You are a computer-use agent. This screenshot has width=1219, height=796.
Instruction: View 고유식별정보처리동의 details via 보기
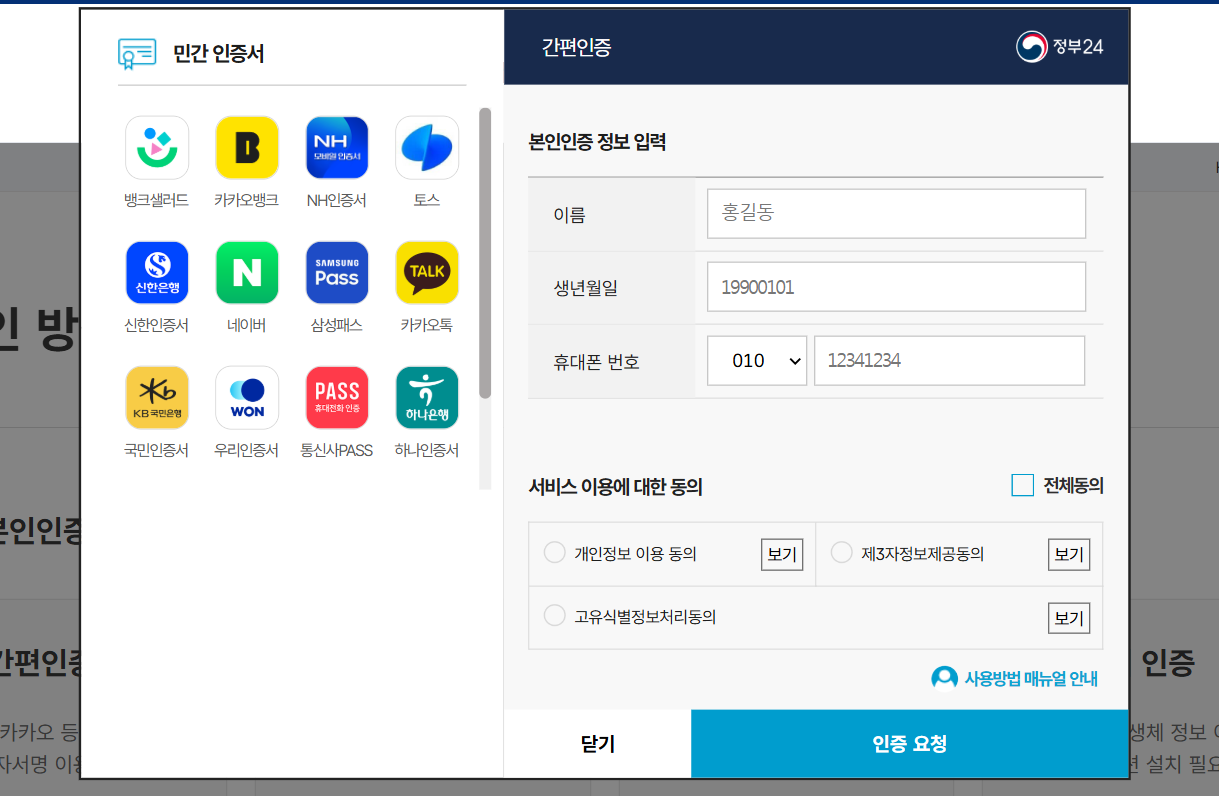tap(1069, 618)
